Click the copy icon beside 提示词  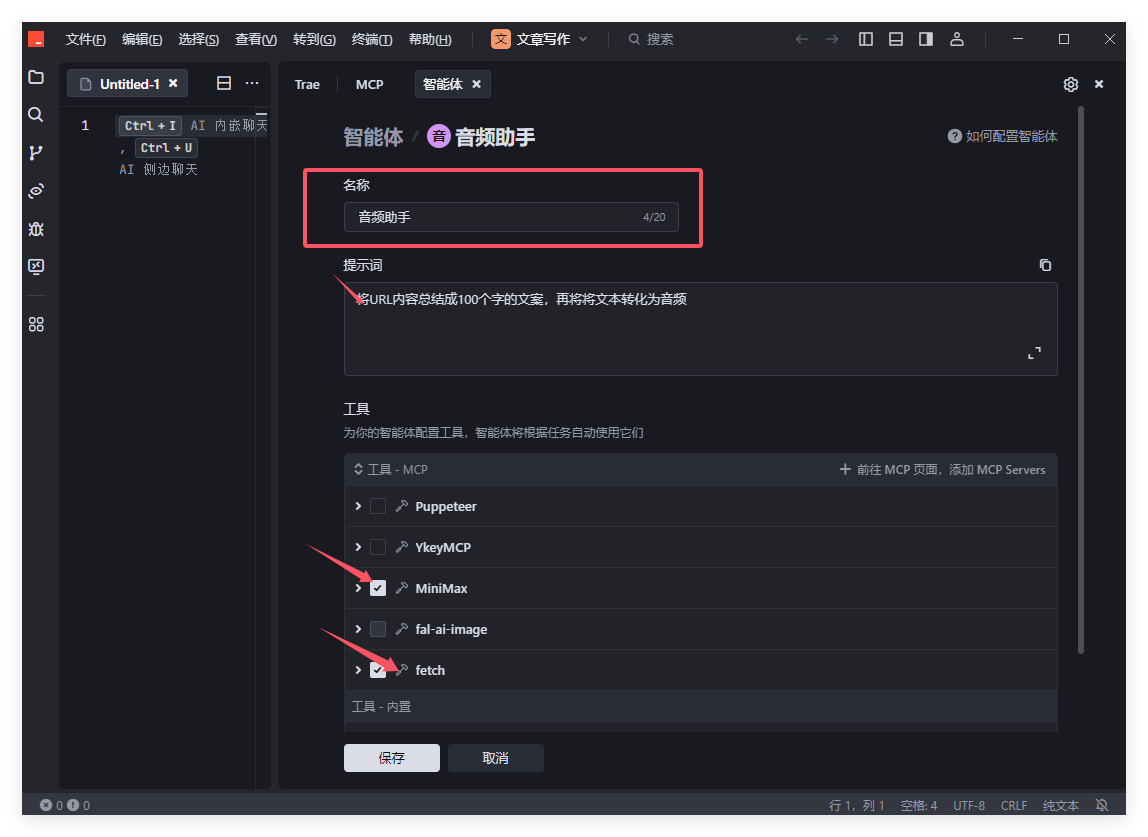(1045, 265)
